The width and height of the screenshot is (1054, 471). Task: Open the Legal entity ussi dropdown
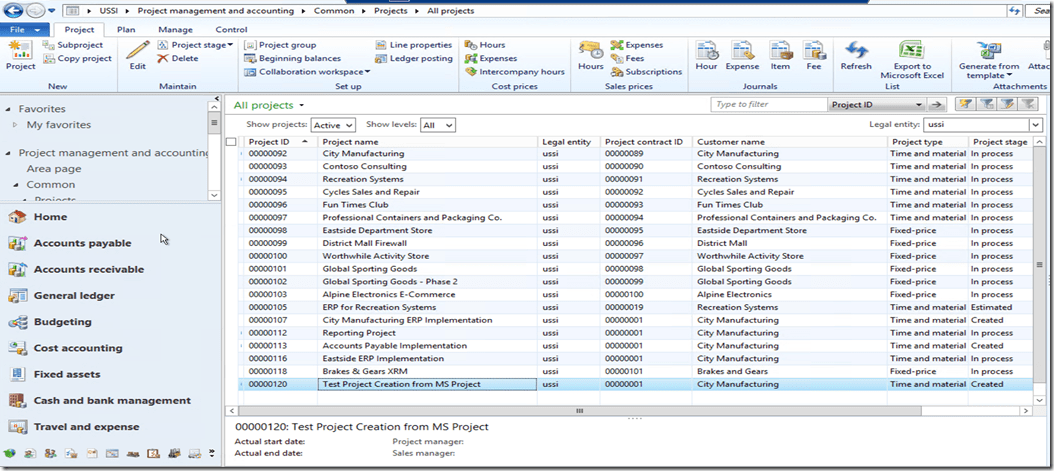(1035, 125)
